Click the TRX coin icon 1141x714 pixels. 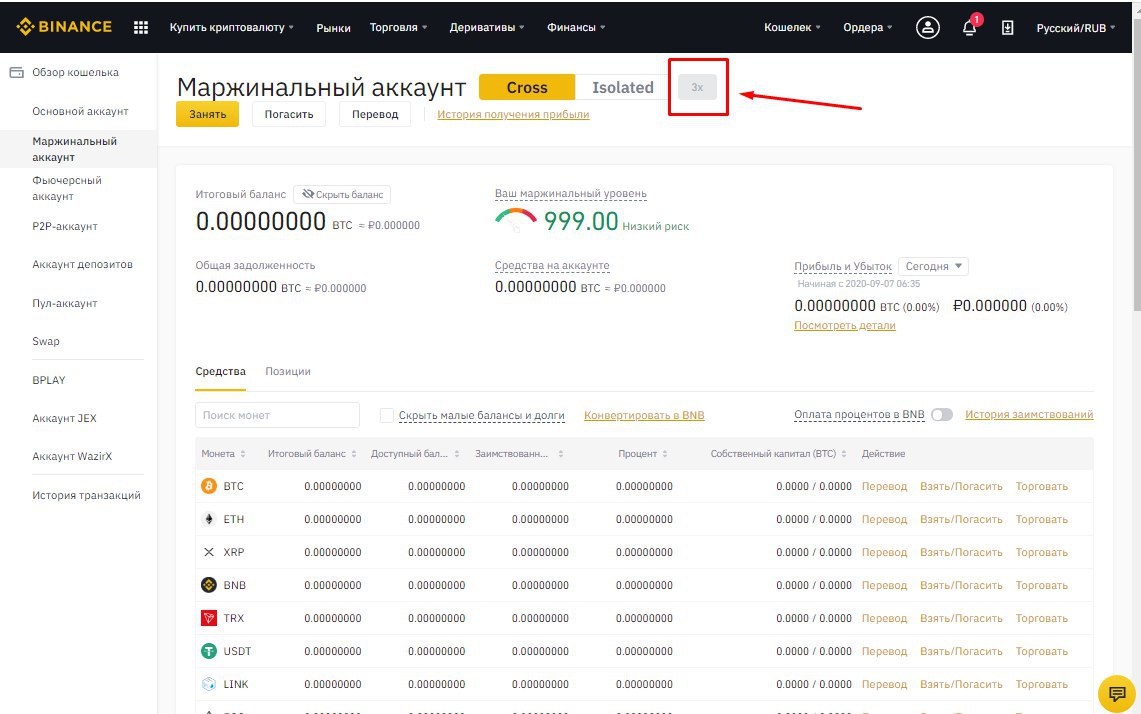coord(209,618)
